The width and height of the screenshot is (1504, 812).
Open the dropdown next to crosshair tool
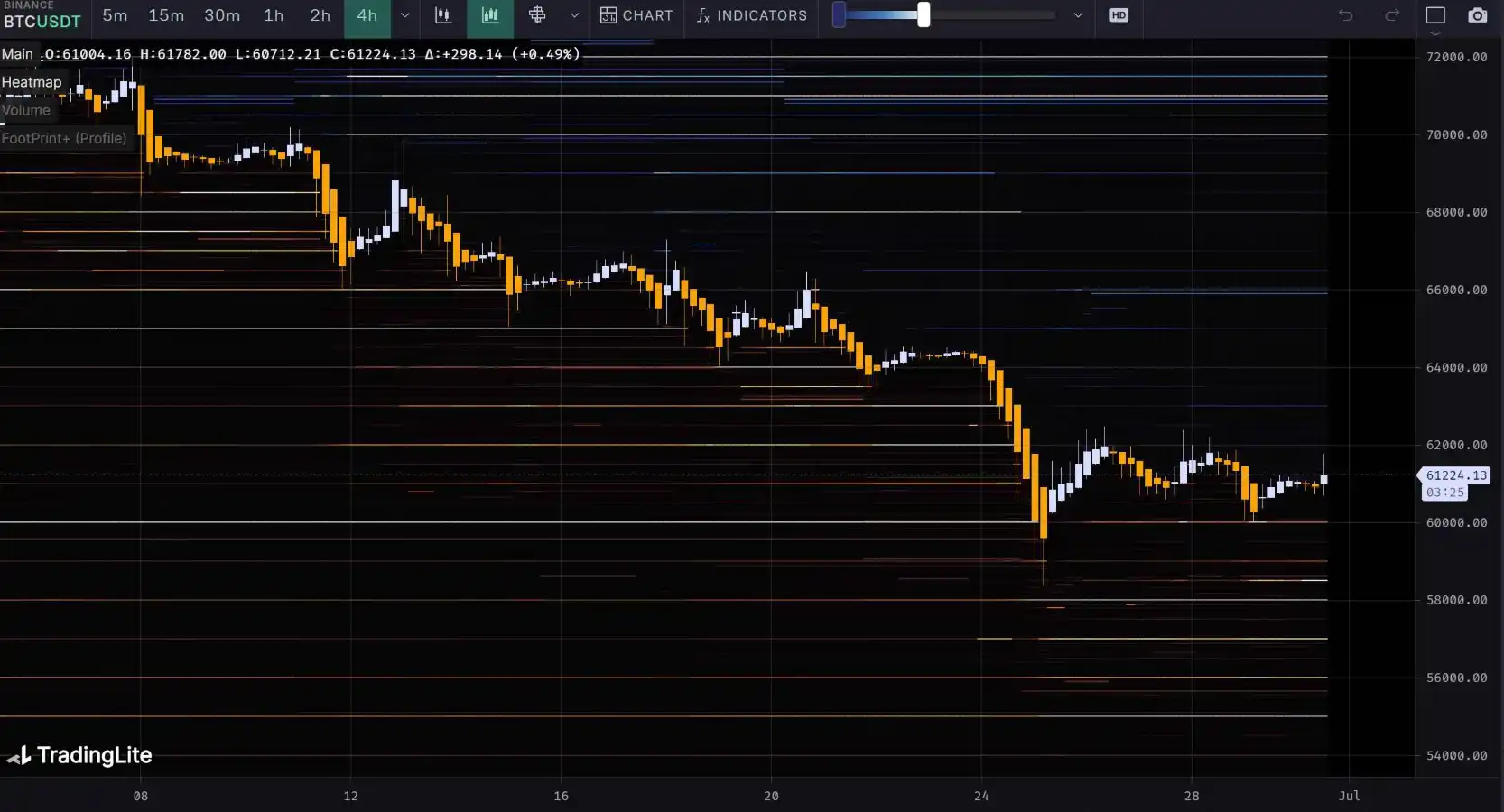(x=574, y=15)
